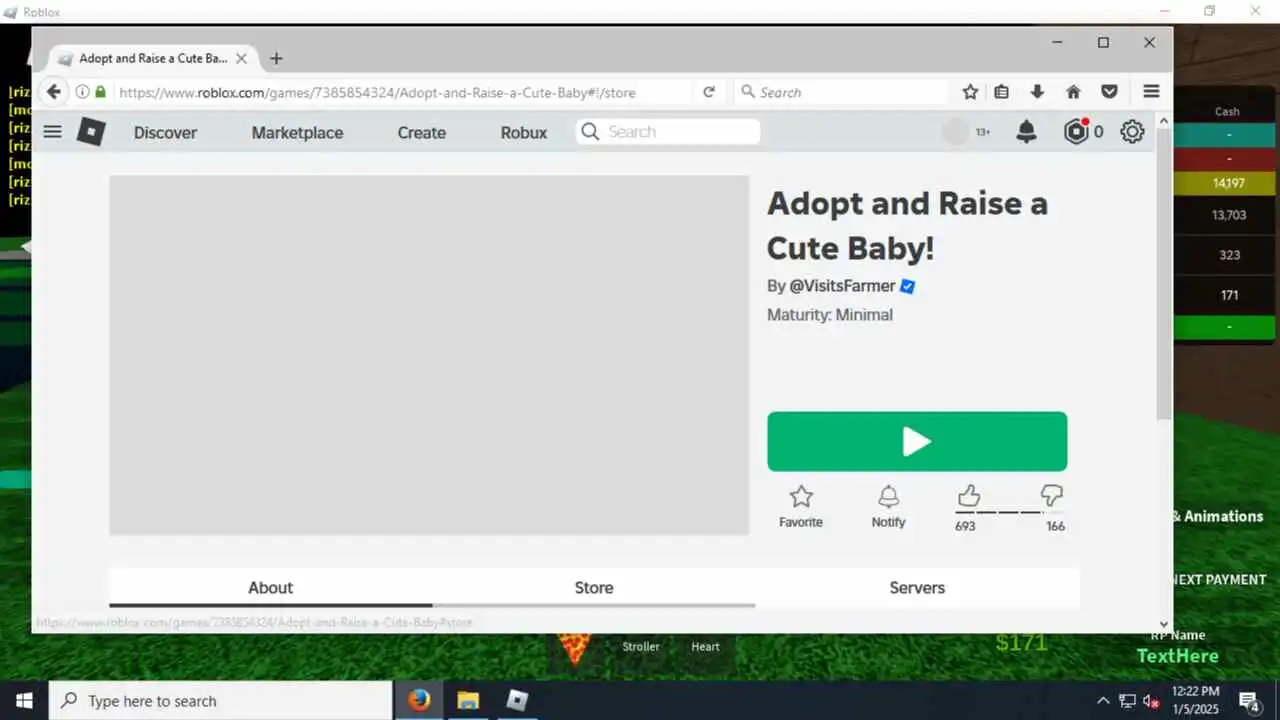Open the @VisitsFarmer creator profile
This screenshot has width=1280, height=720.
point(842,286)
